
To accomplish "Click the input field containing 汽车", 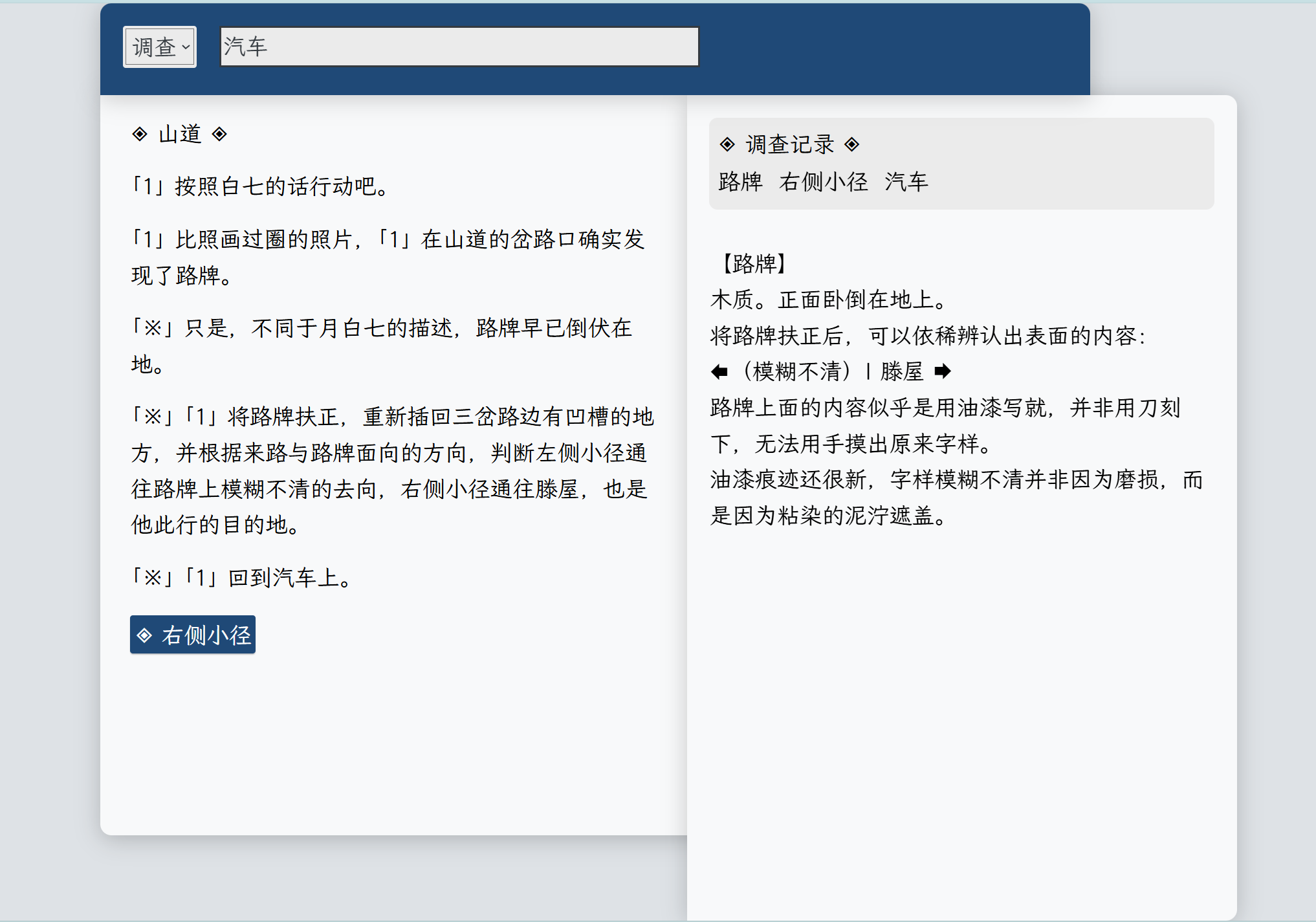I will pos(459,47).
